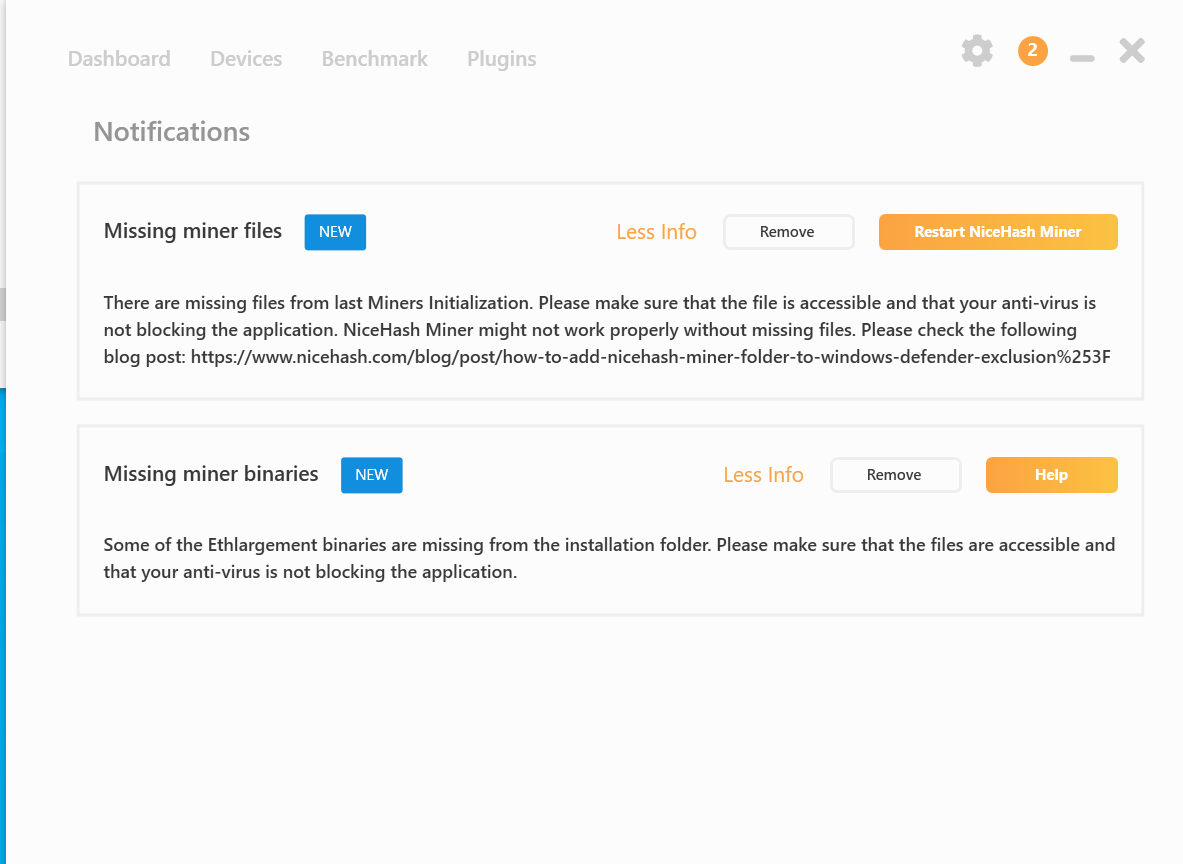Click the nicehash.com blog post URL
The image size is (1183, 864).
click(650, 356)
